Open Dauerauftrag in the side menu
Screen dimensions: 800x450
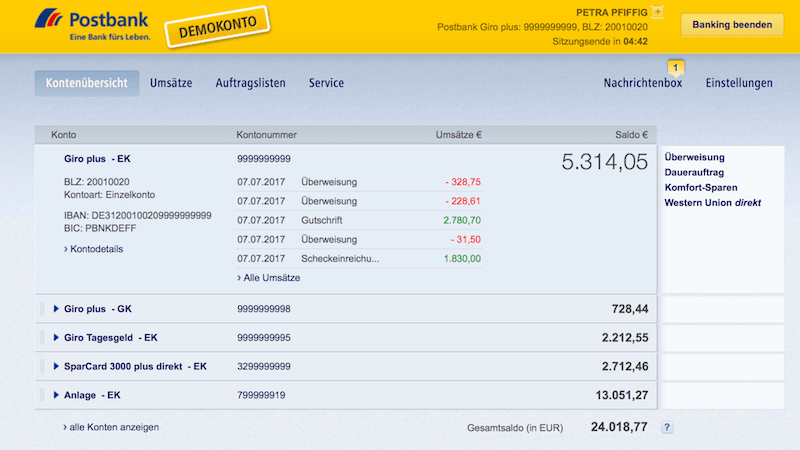pyautogui.click(x=694, y=172)
